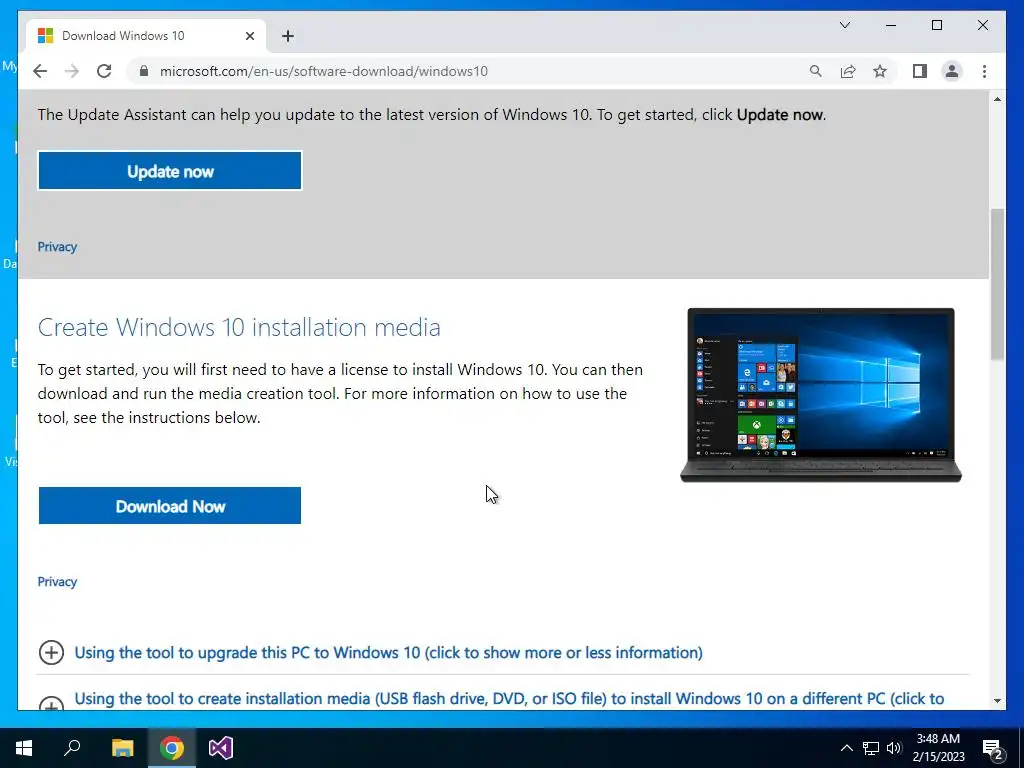
Task: Maximize the Chrome window
Action: (937, 25)
